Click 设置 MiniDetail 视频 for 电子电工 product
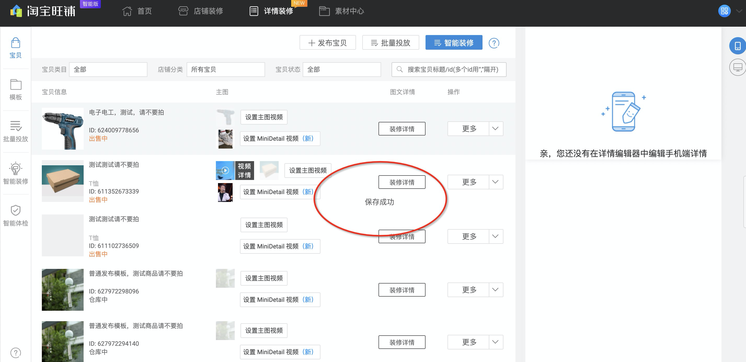 pos(280,138)
